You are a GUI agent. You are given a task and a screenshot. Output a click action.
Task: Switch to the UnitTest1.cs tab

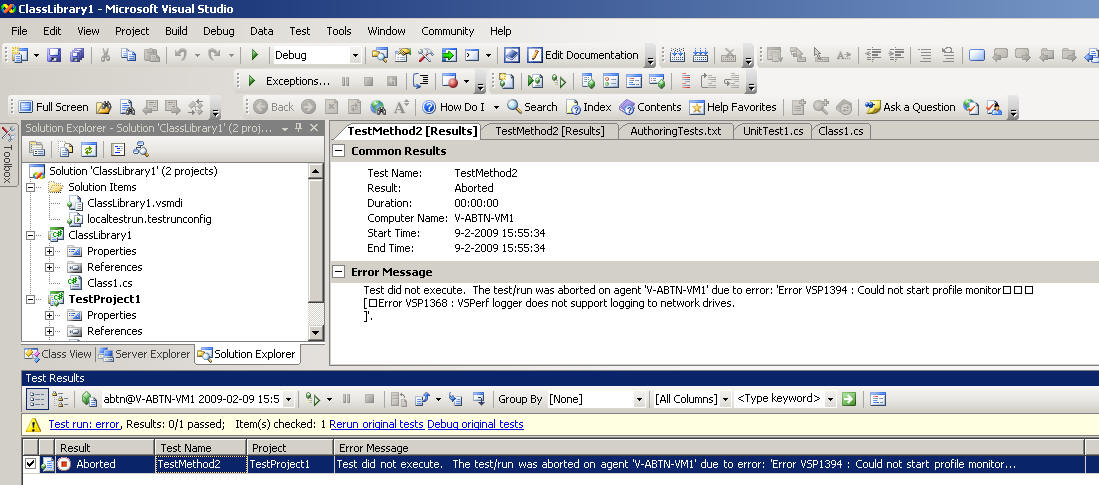[772, 131]
